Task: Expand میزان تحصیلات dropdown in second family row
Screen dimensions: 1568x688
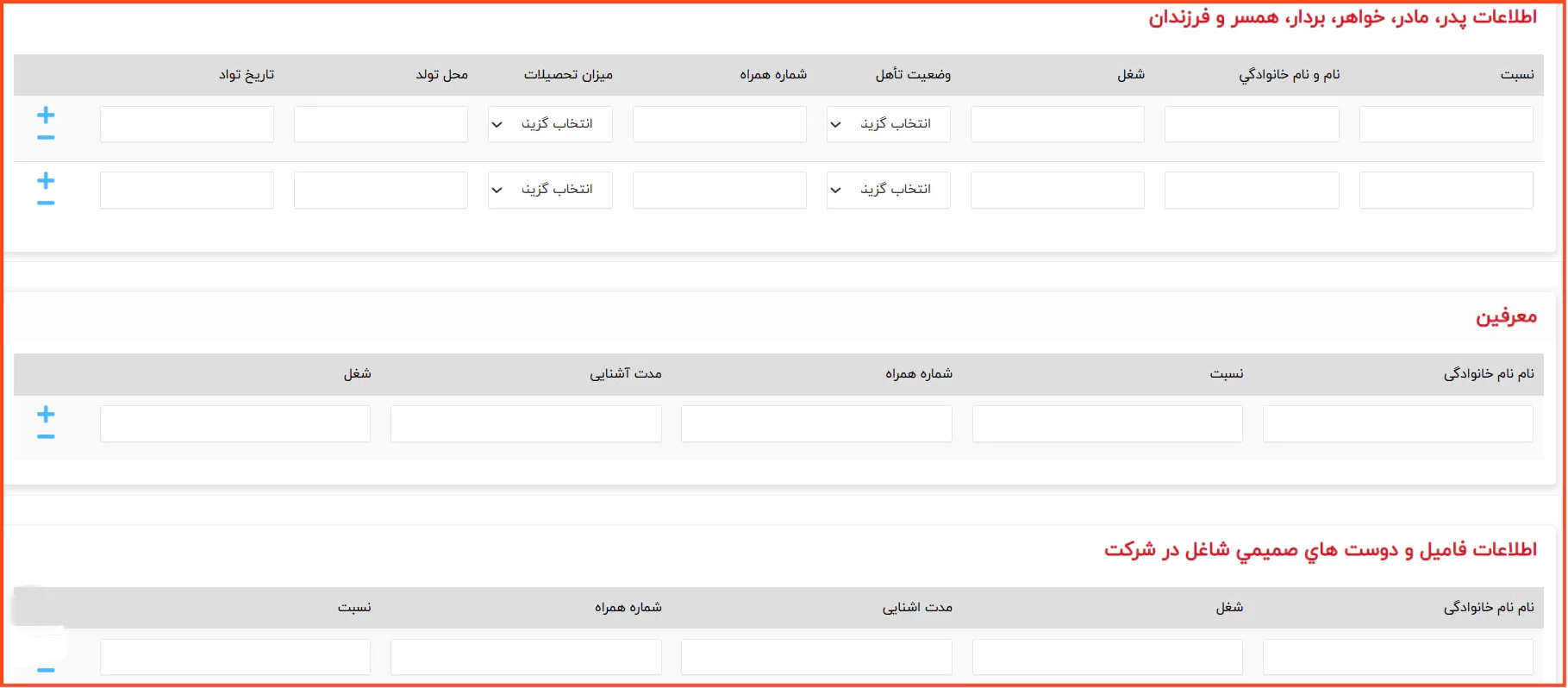Action: click(x=550, y=190)
